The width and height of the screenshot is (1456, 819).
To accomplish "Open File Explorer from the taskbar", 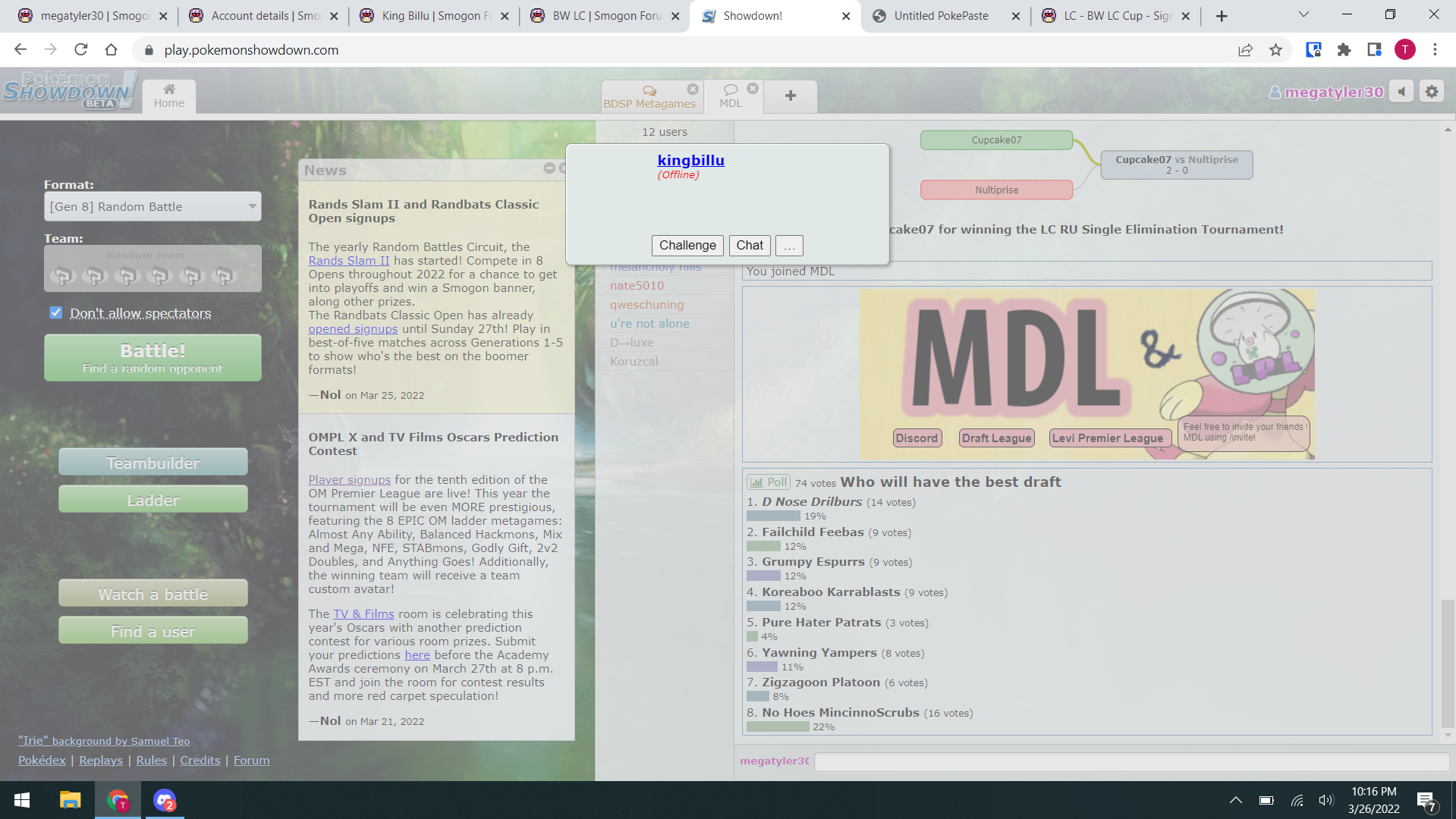I will pyautogui.click(x=71, y=800).
